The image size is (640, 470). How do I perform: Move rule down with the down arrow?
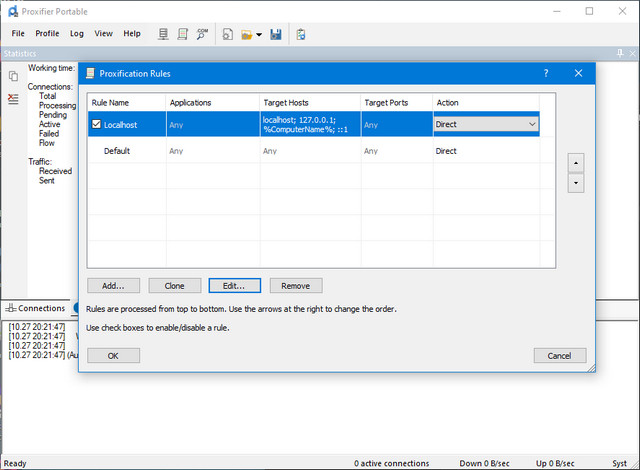pos(575,184)
